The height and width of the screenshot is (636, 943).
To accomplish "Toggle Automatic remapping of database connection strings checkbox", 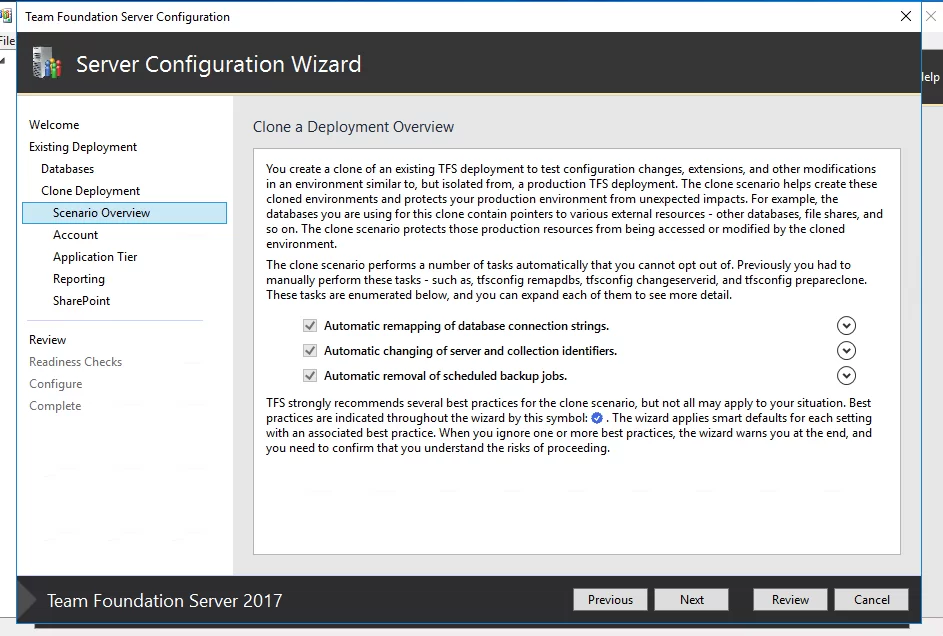I will (310, 326).
